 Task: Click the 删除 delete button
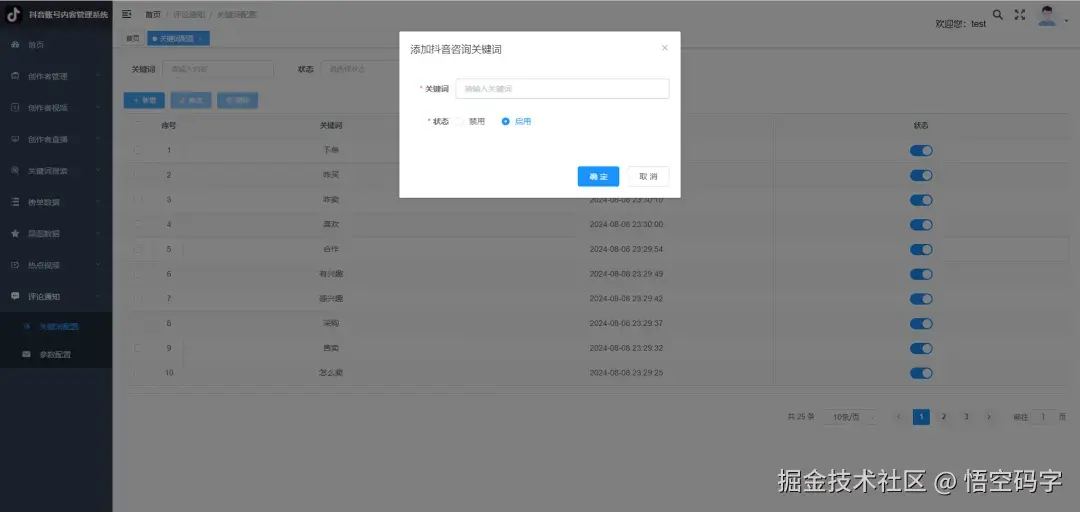pos(238,101)
